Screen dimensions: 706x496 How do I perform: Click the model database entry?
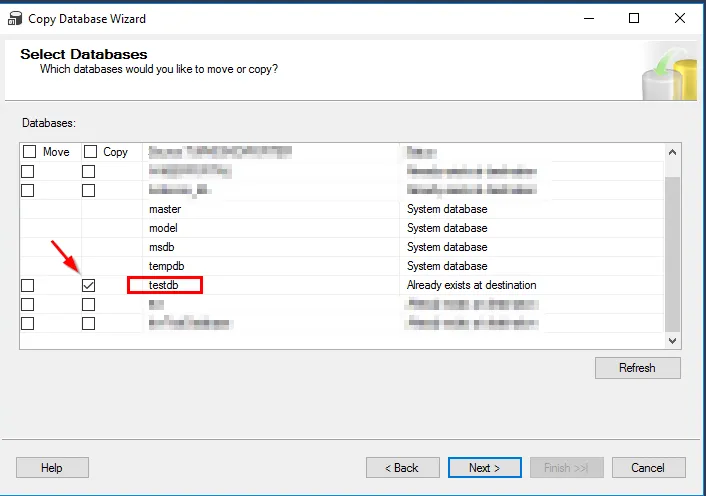click(164, 229)
